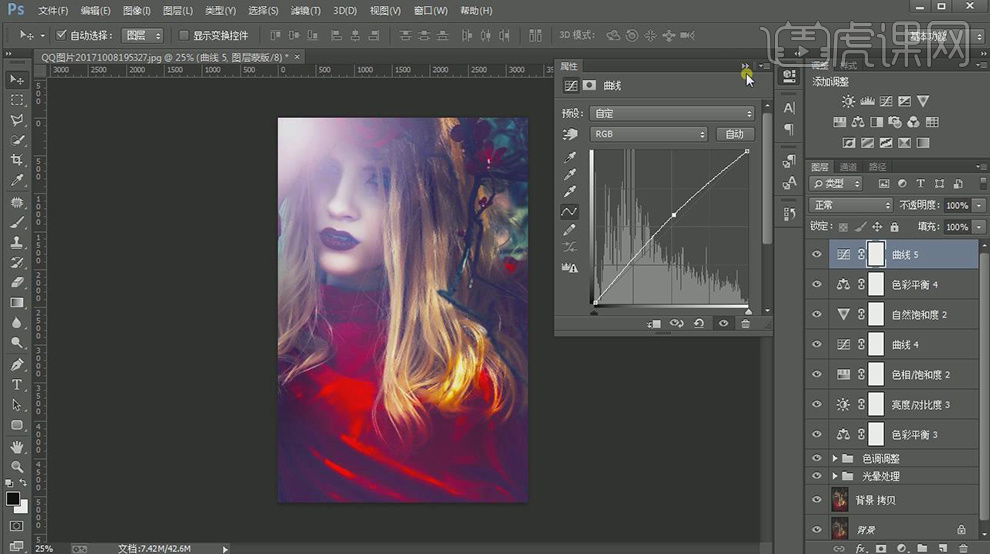Image resolution: width=990 pixels, height=554 pixels.
Task: Hide the 曲线 5 layer
Action: (x=817, y=255)
